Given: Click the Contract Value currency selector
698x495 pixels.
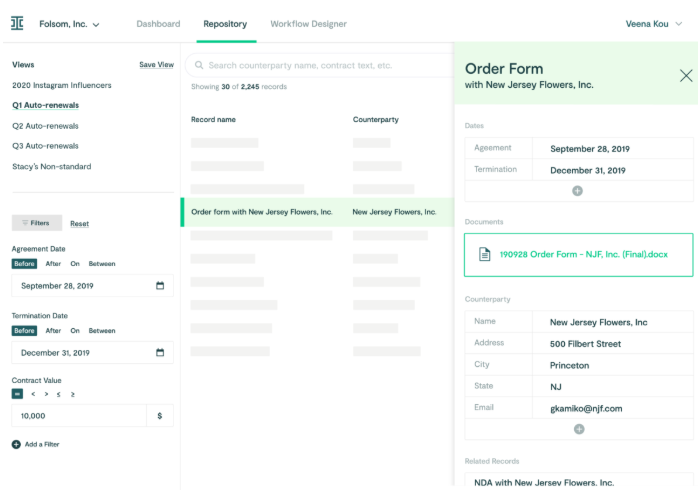Looking at the screenshot, I should pyautogui.click(x=160, y=416).
